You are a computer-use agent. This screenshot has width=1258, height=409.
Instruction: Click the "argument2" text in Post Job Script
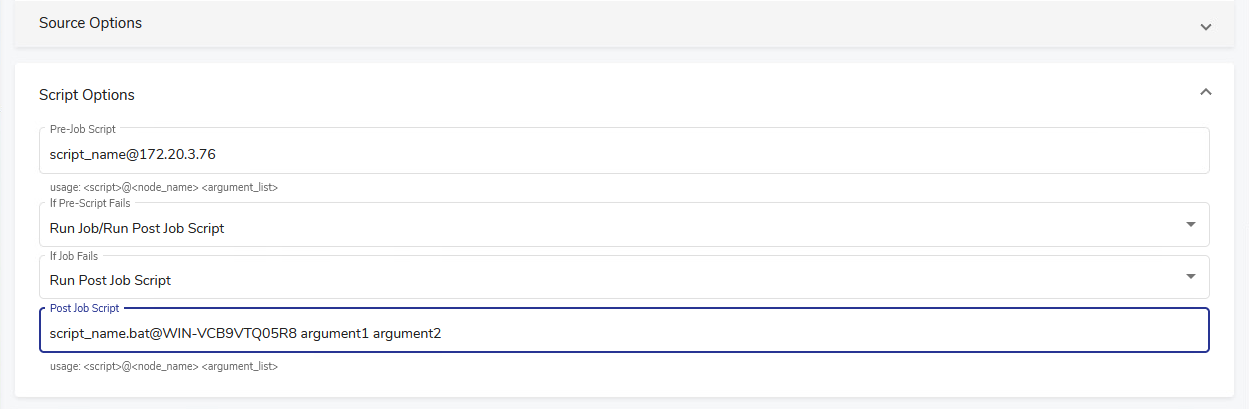point(407,333)
